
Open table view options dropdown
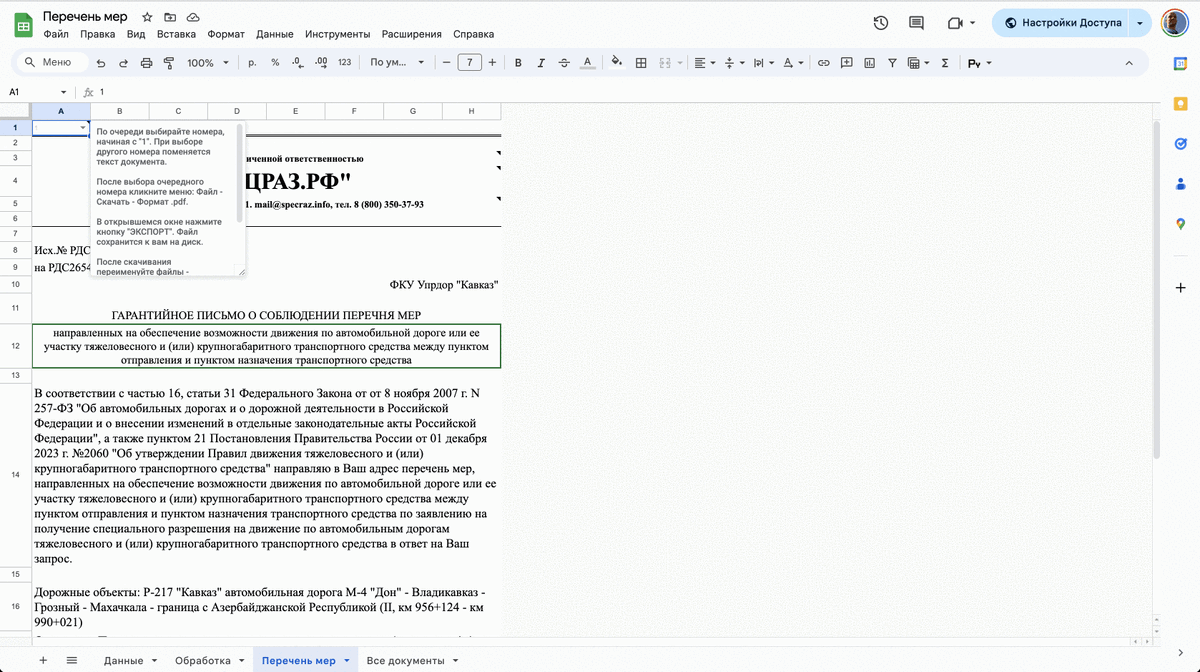coord(918,63)
